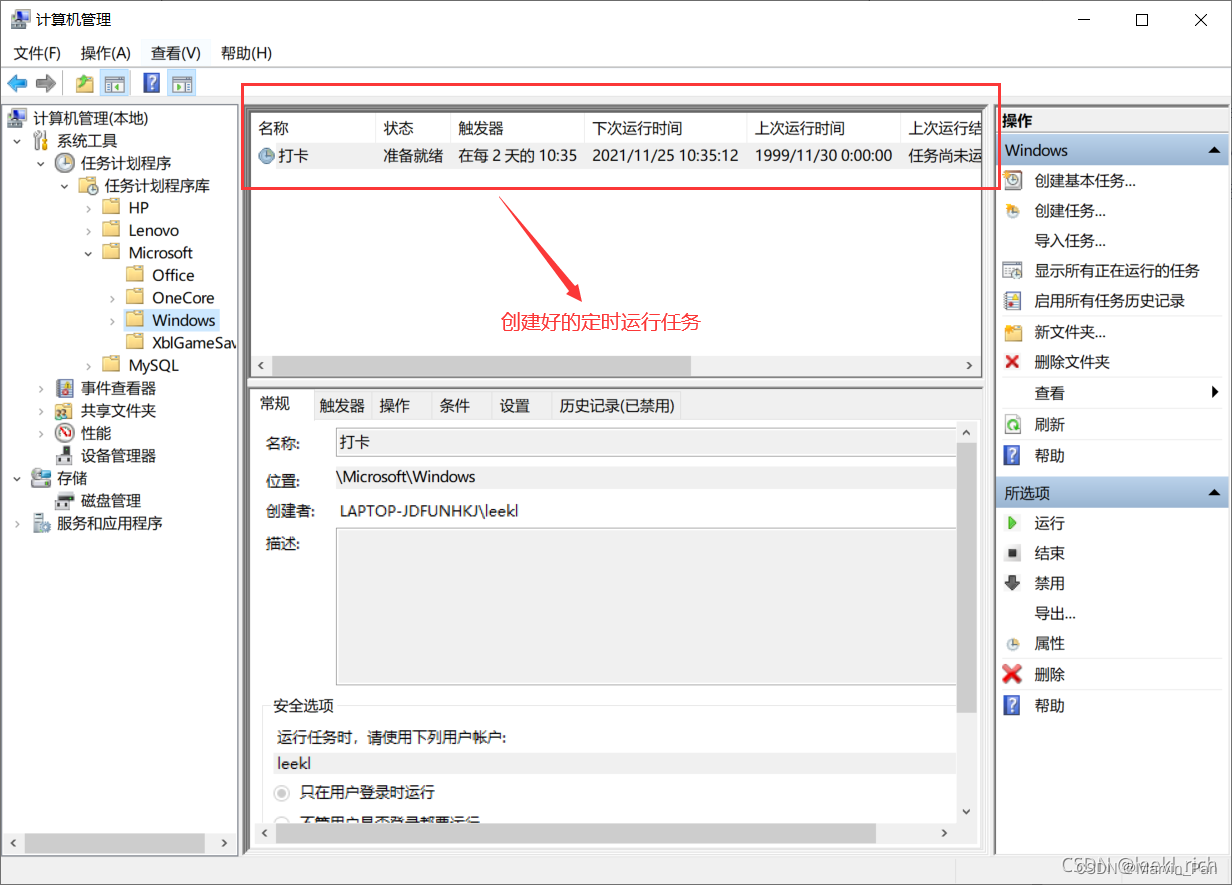Image resolution: width=1232 pixels, height=885 pixels.
Task: Switch to the 历史记录(已禁用) tab
Action: (x=617, y=405)
